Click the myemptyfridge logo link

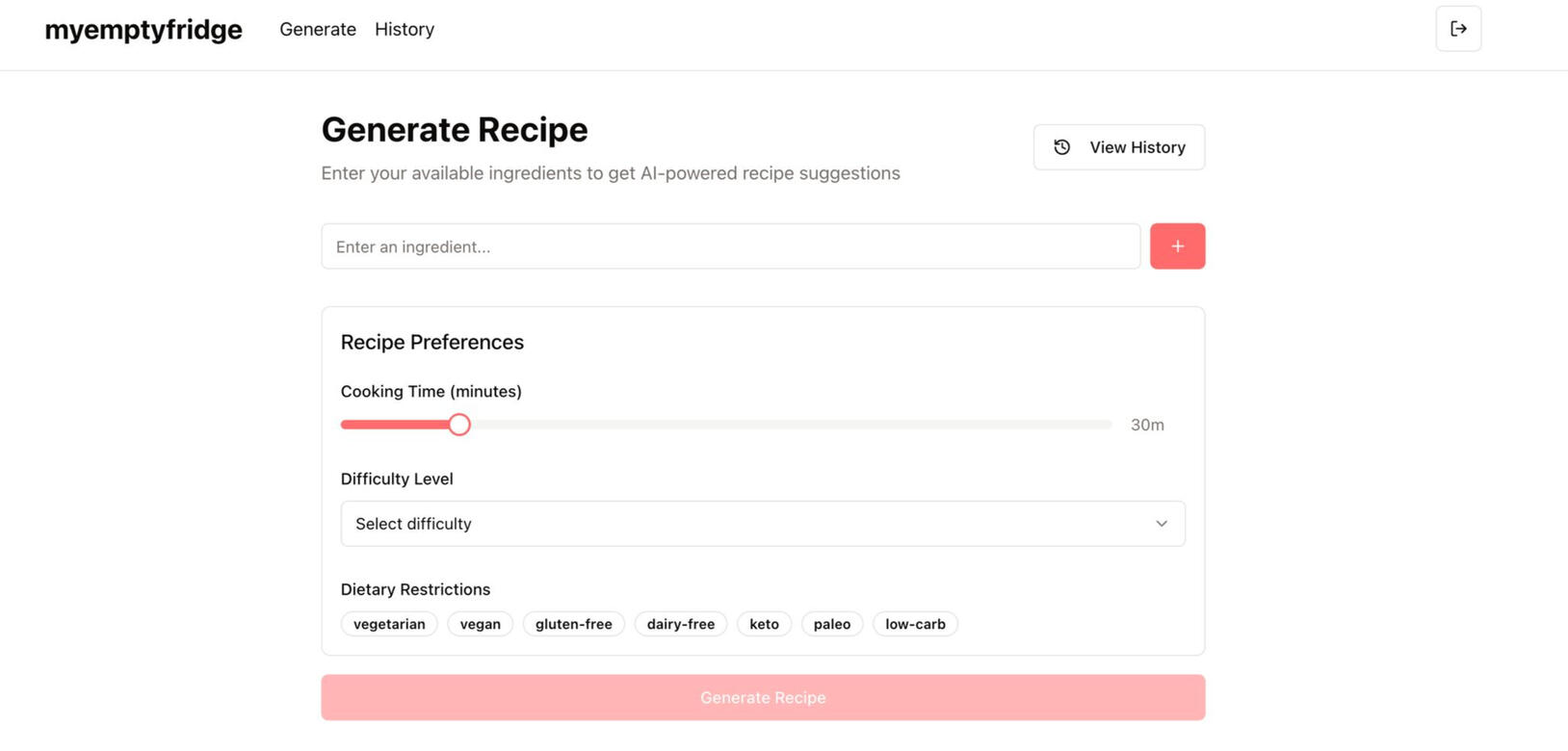pos(144,30)
